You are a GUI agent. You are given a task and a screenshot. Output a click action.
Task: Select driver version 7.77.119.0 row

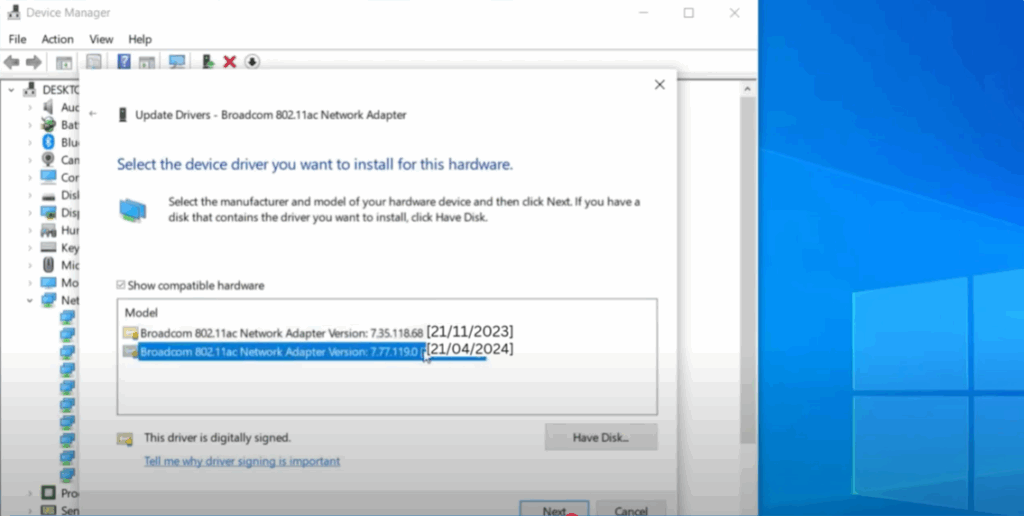tap(319, 351)
